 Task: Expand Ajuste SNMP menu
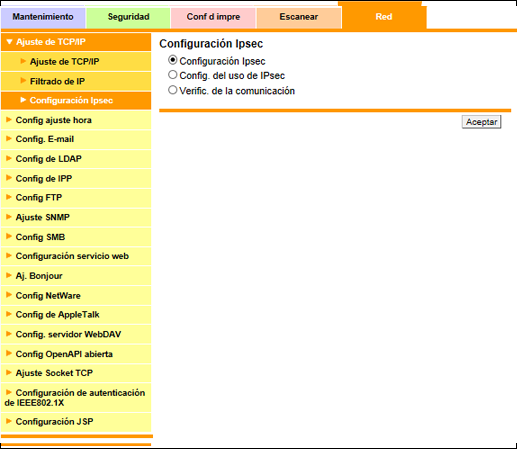(x=76, y=217)
